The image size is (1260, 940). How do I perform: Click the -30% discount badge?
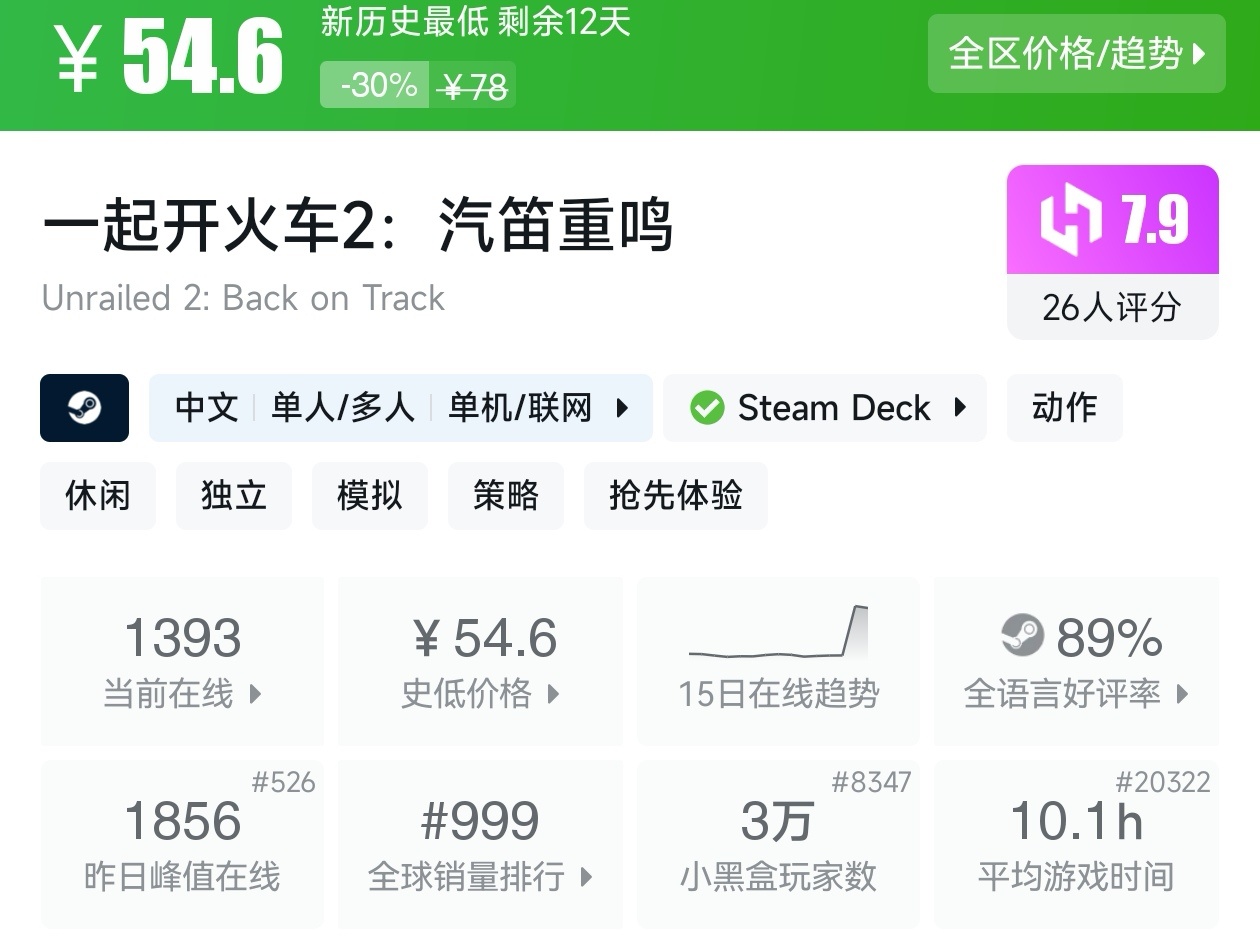[378, 86]
